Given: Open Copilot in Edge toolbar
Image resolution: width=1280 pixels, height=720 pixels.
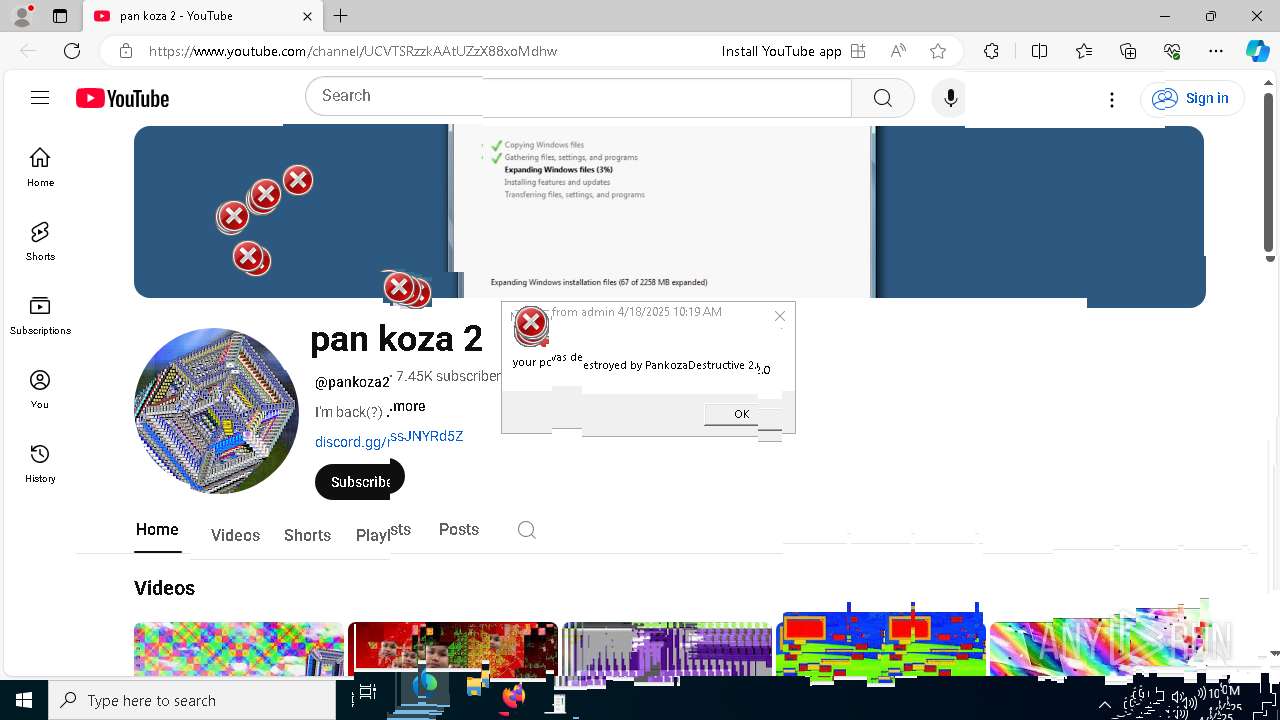Looking at the screenshot, I should pyautogui.click(x=1257, y=51).
